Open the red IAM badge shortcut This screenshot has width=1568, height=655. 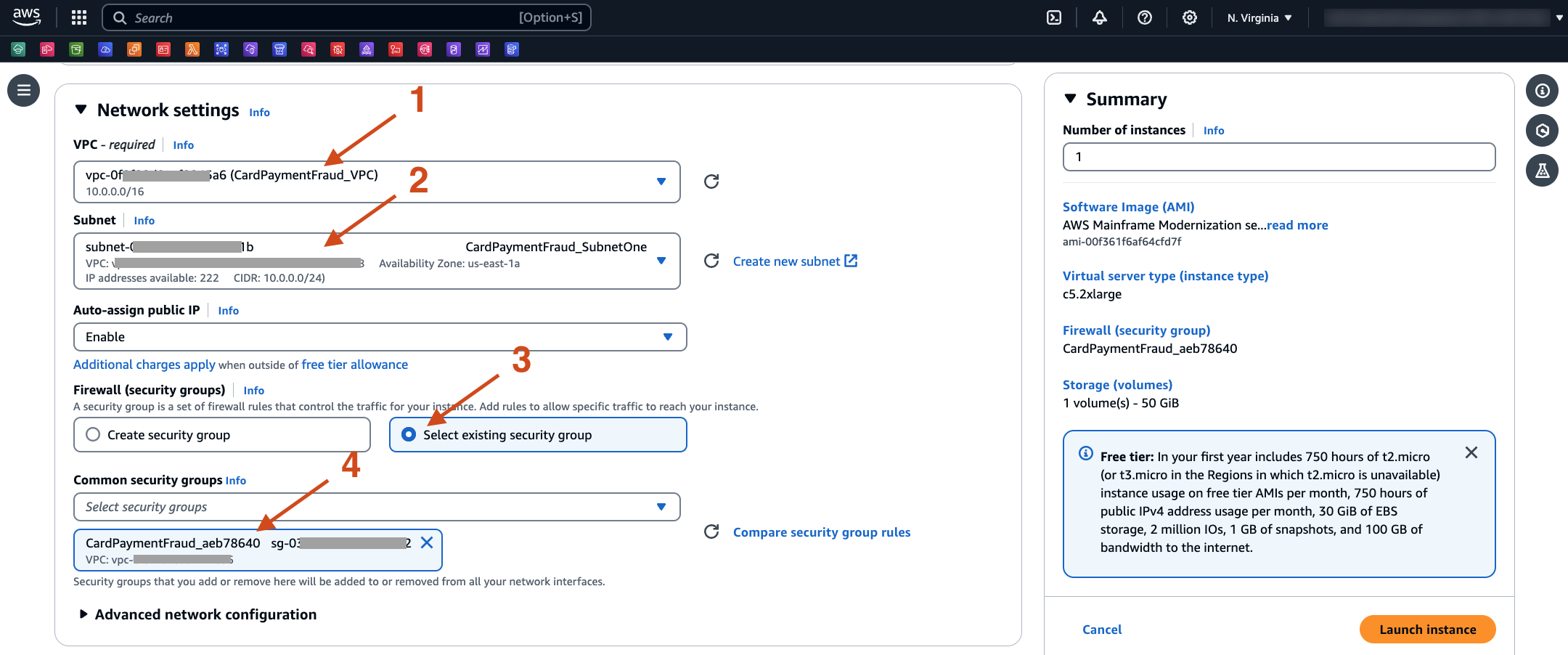163,49
